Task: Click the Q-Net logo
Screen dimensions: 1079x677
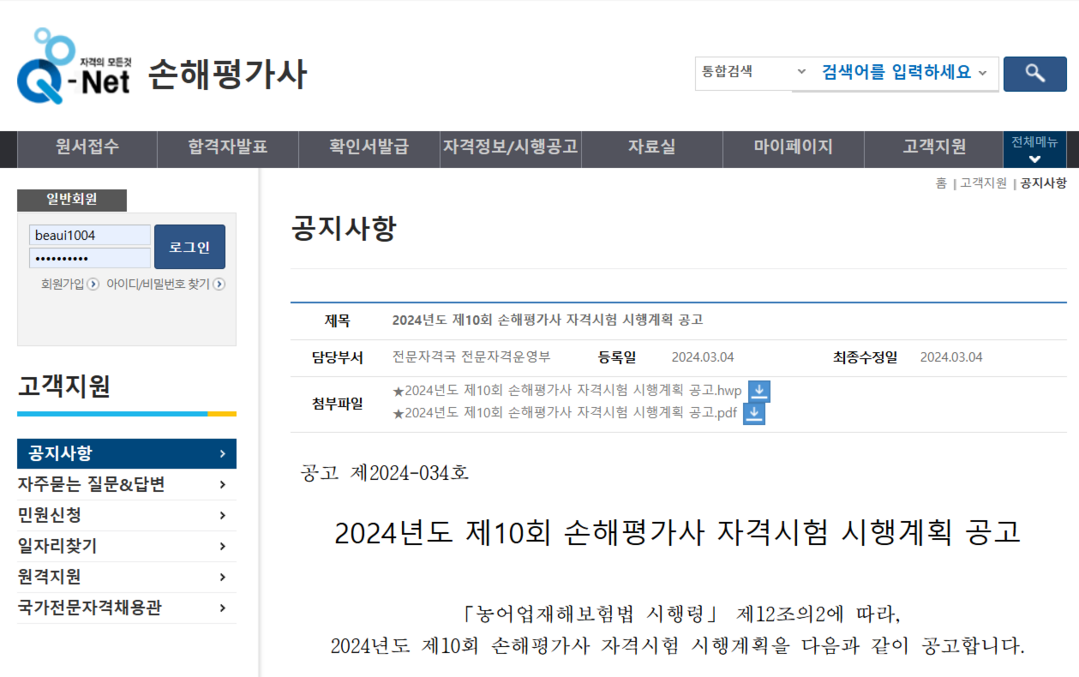Action: [x=75, y=67]
